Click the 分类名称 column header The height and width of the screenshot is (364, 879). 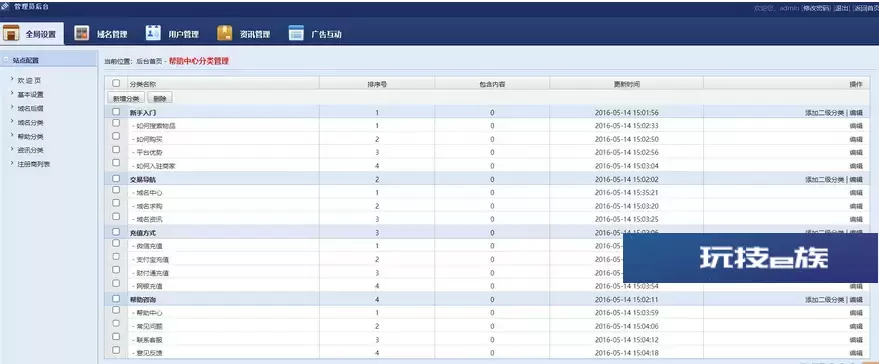(142, 84)
